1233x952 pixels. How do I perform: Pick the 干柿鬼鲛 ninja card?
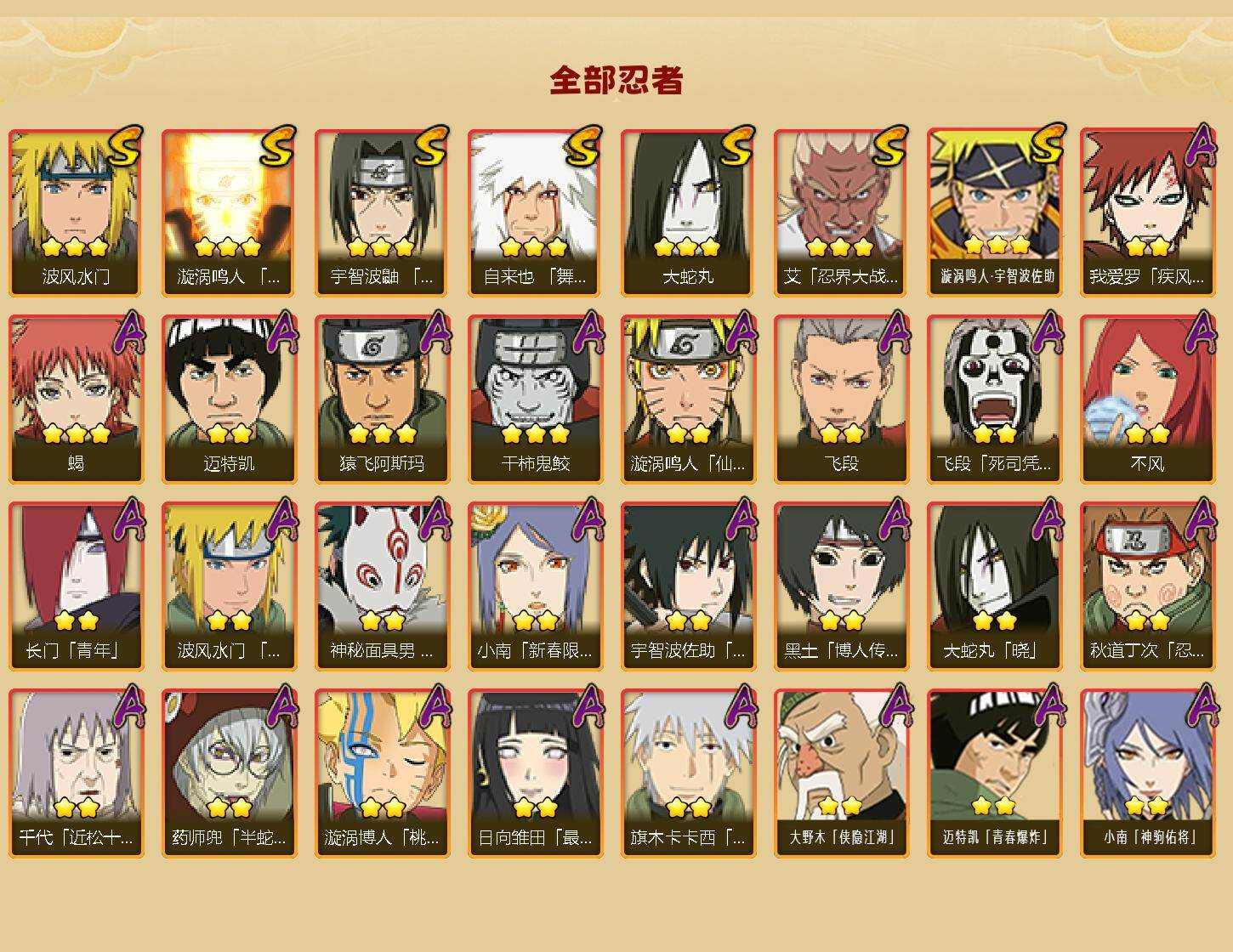(535, 399)
